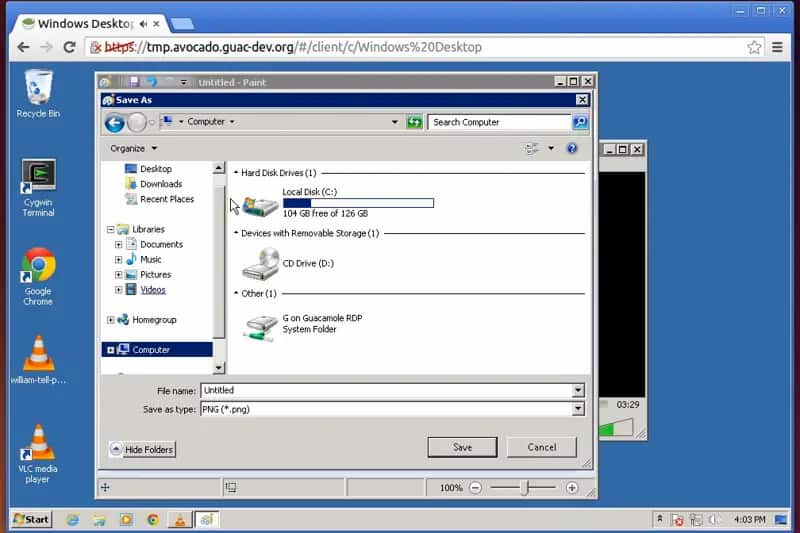The height and width of the screenshot is (533, 800).
Task: Open Google Chrome desktop shortcut
Action: [38, 276]
